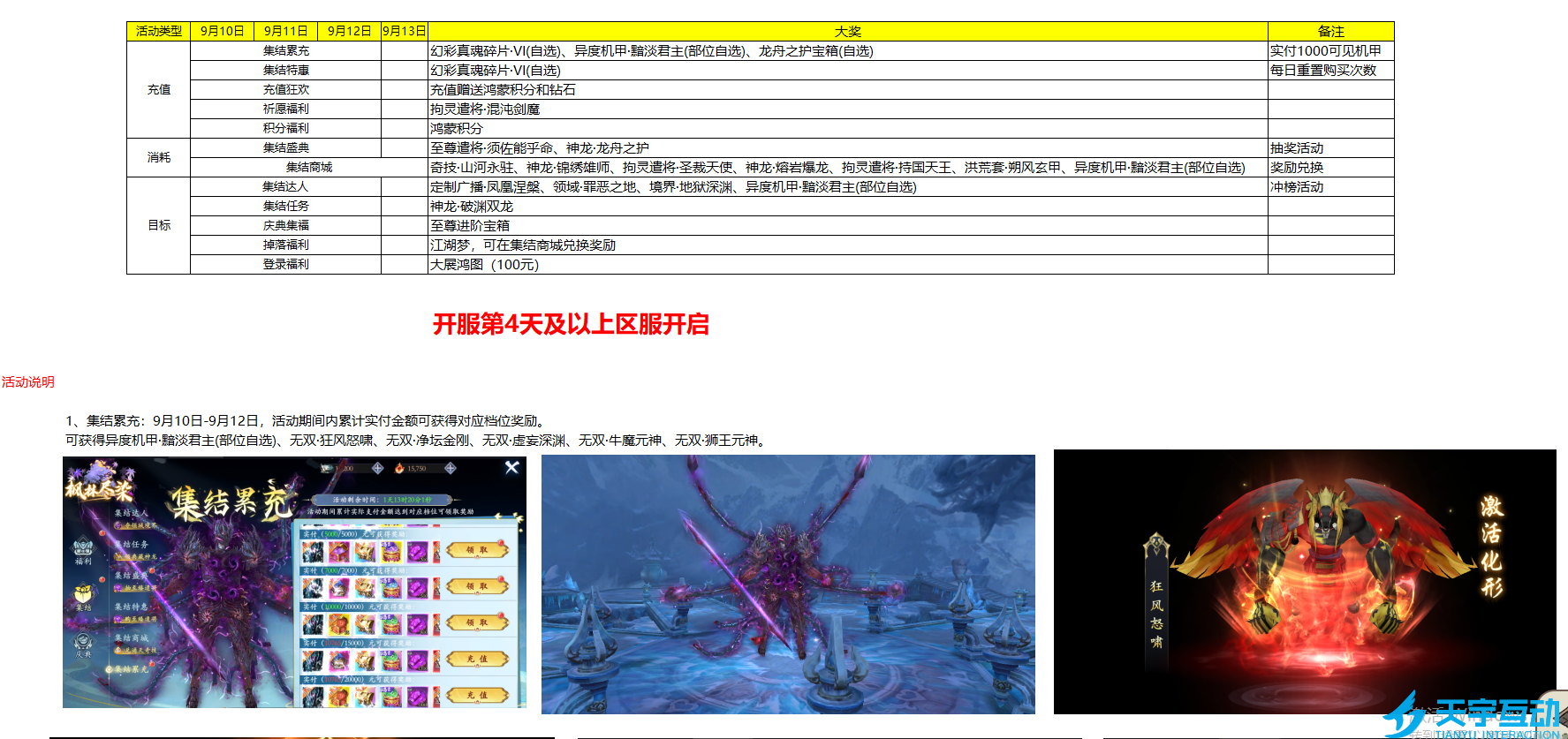Image resolution: width=1568 pixels, height=739 pixels.
Task: Click the 充值 button in the 10765/20000 row
Action: (477, 695)
